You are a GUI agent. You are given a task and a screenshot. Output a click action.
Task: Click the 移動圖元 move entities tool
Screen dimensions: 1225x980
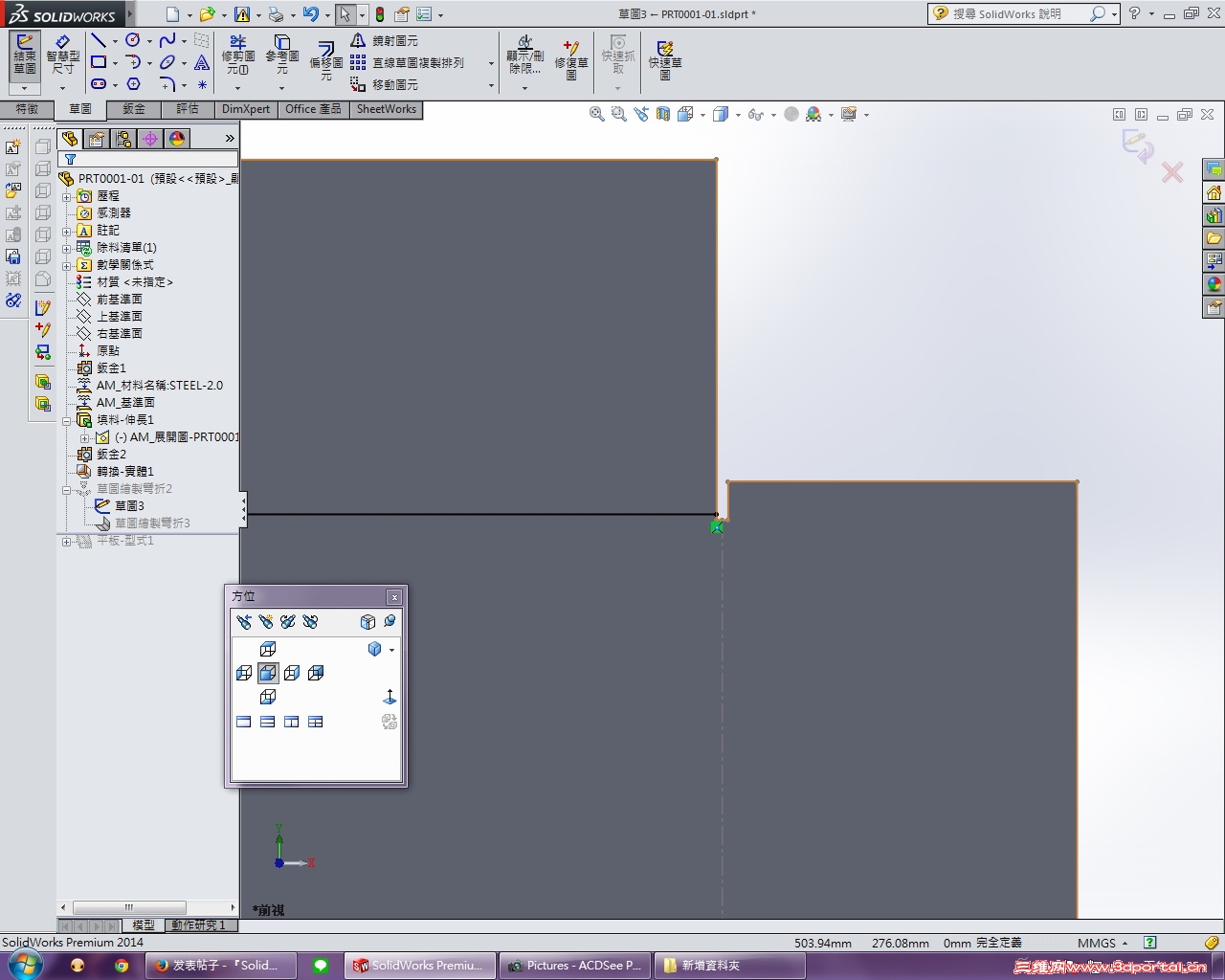click(384, 84)
